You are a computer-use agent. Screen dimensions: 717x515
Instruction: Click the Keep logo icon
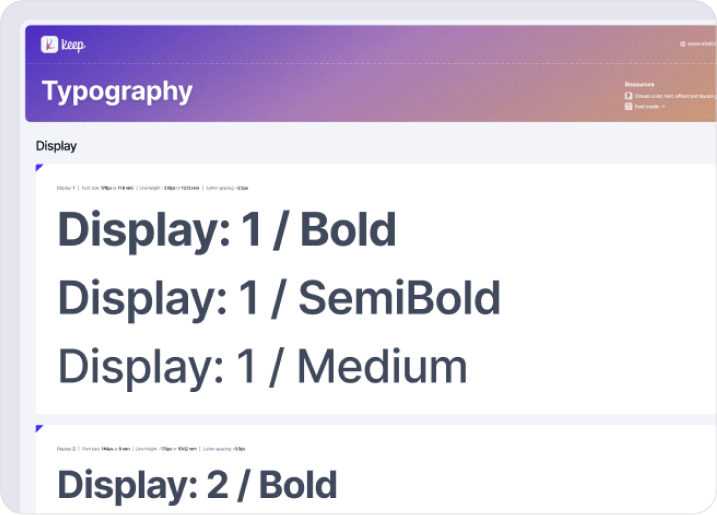tap(48, 44)
